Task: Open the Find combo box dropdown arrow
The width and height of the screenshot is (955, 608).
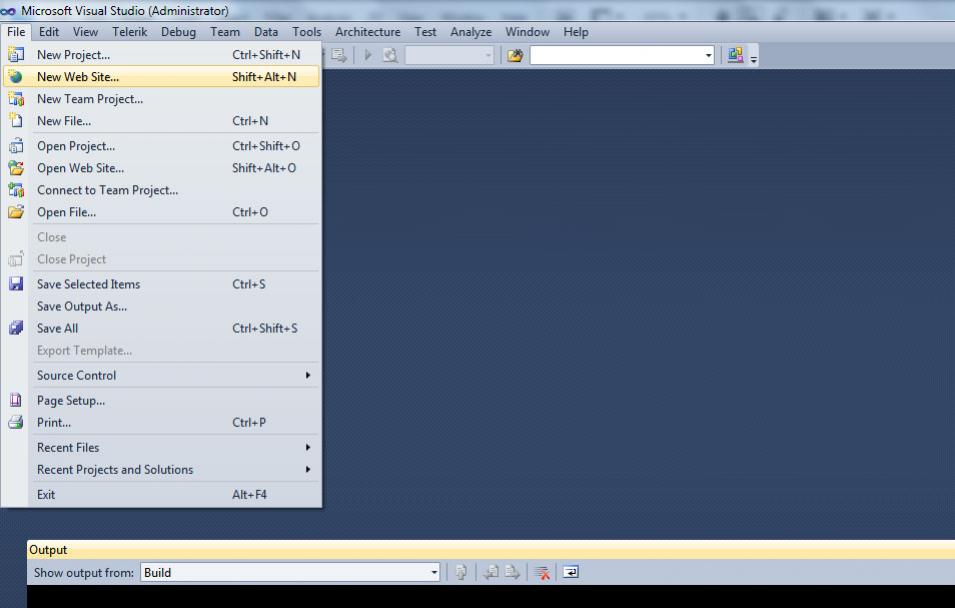Action: (x=708, y=55)
